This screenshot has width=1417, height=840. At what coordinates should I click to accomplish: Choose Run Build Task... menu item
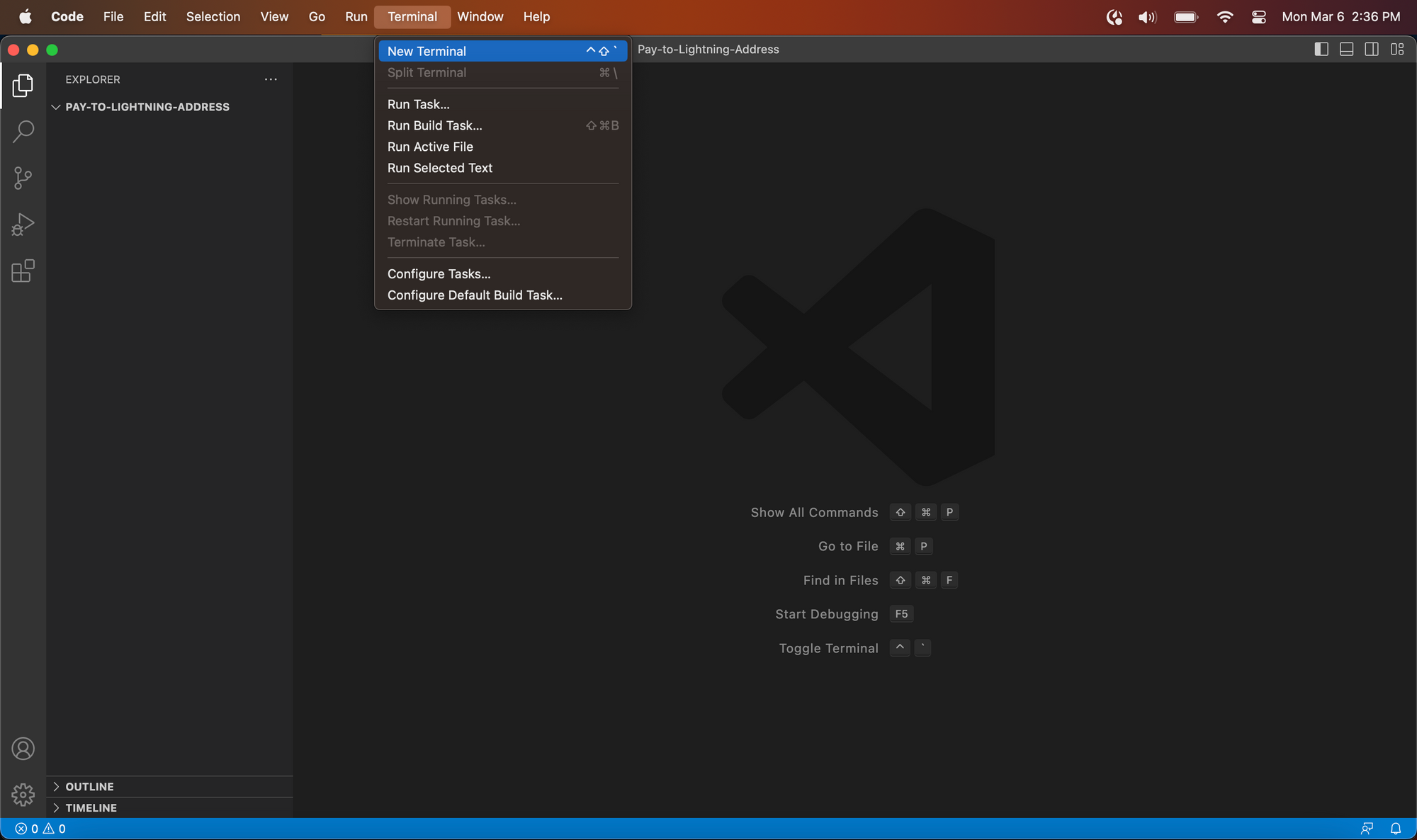503,125
